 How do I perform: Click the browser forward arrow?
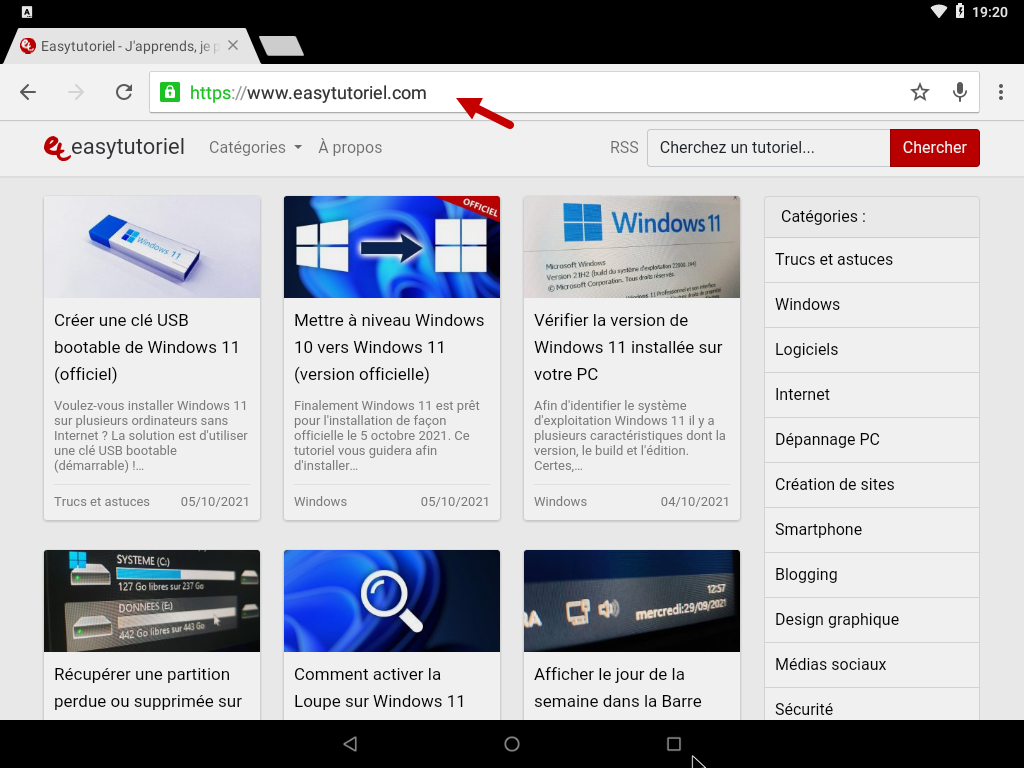[x=76, y=92]
